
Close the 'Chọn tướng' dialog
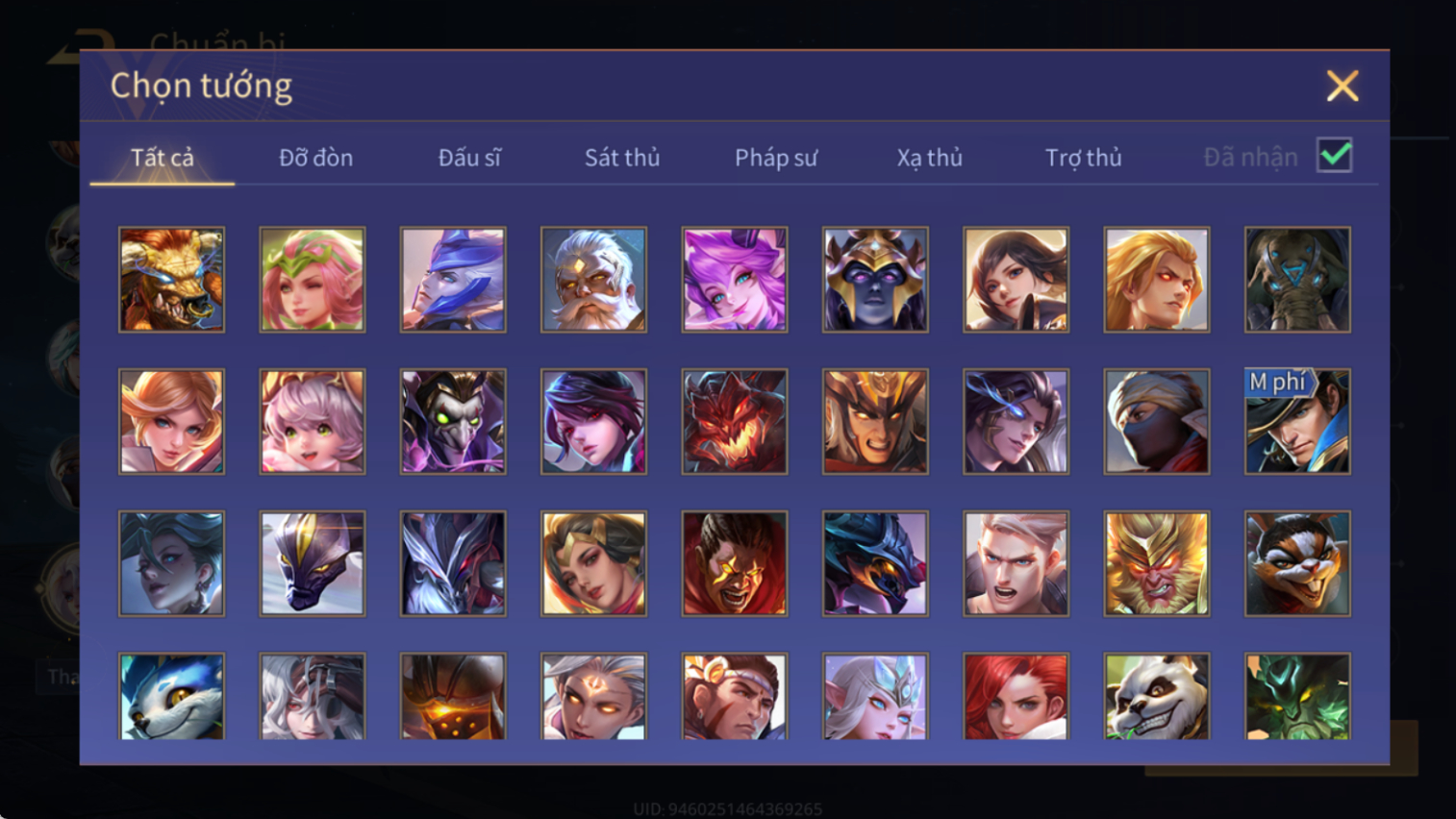[1343, 86]
